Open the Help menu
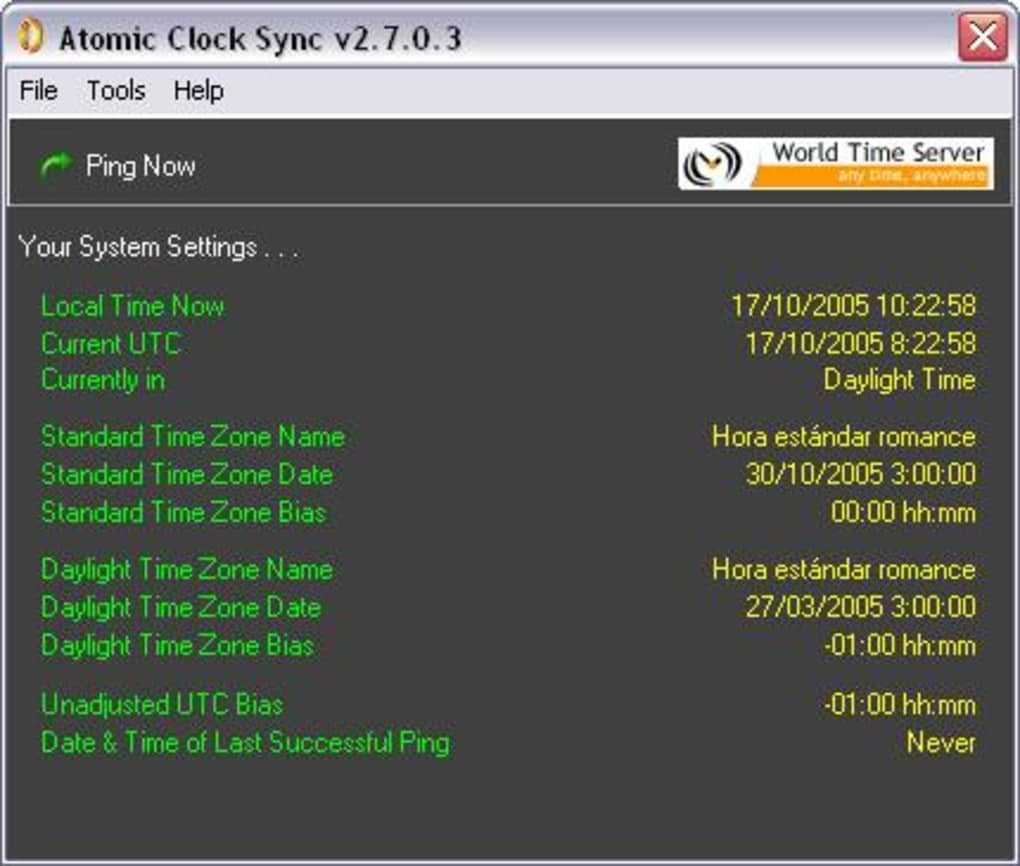1020x866 pixels. point(198,91)
